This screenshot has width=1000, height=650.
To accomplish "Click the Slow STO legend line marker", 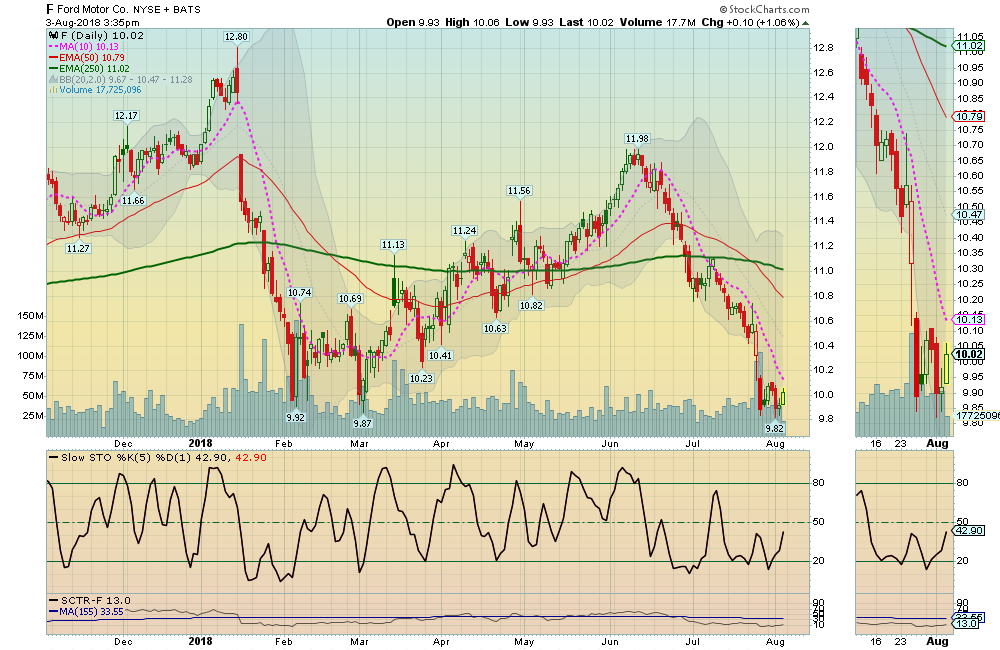I will point(55,458).
